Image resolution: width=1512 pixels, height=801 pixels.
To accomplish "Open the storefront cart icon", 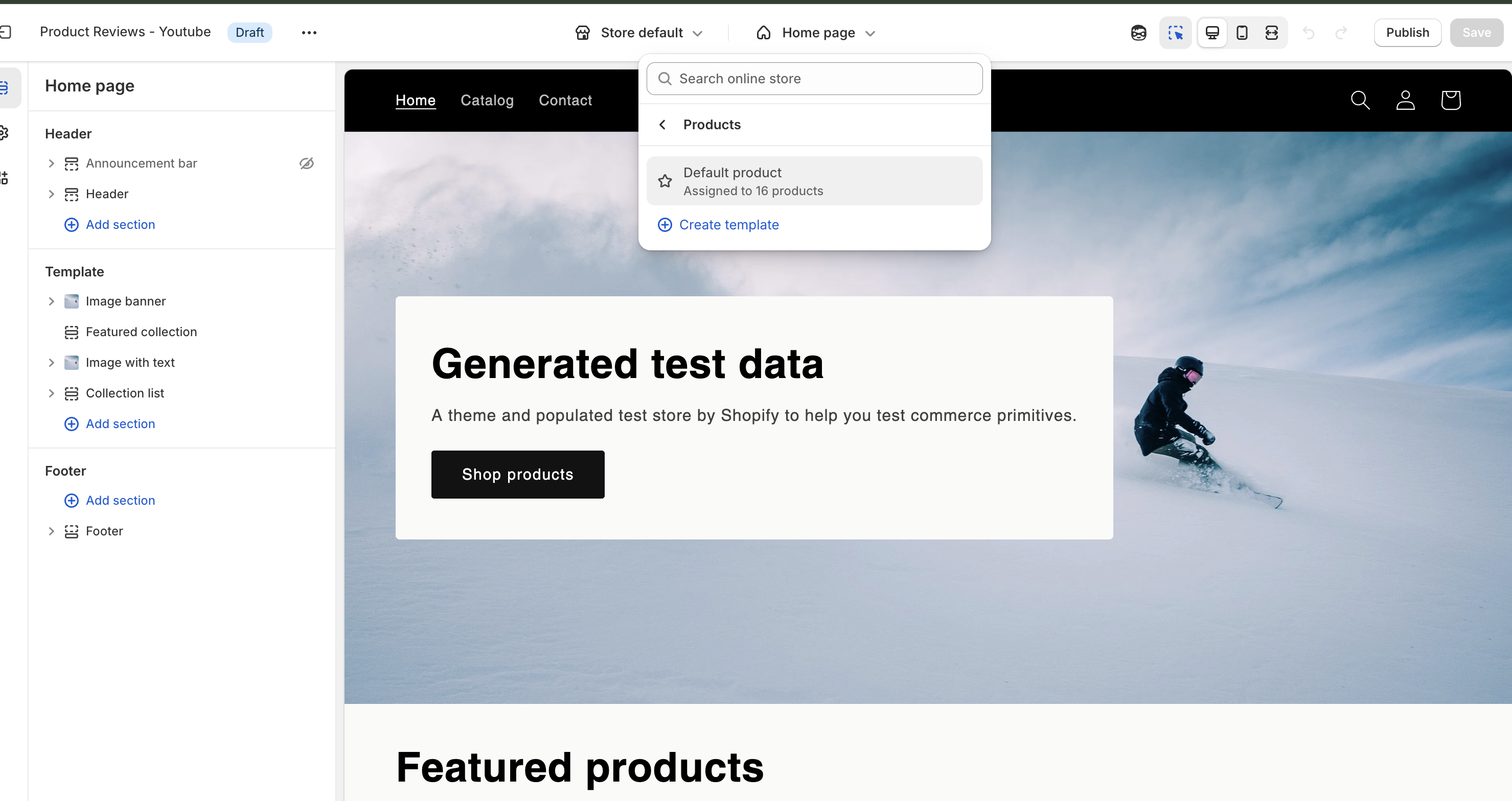I will pos(1450,100).
